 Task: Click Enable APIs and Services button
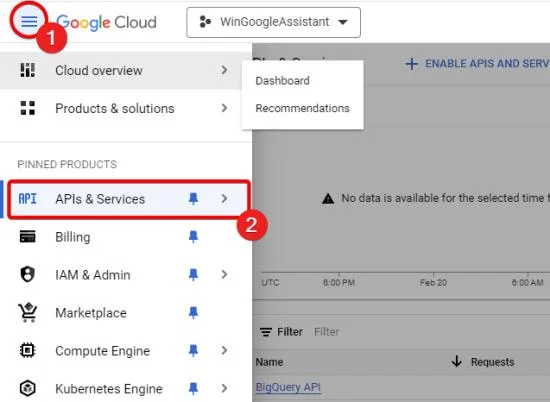(x=477, y=64)
